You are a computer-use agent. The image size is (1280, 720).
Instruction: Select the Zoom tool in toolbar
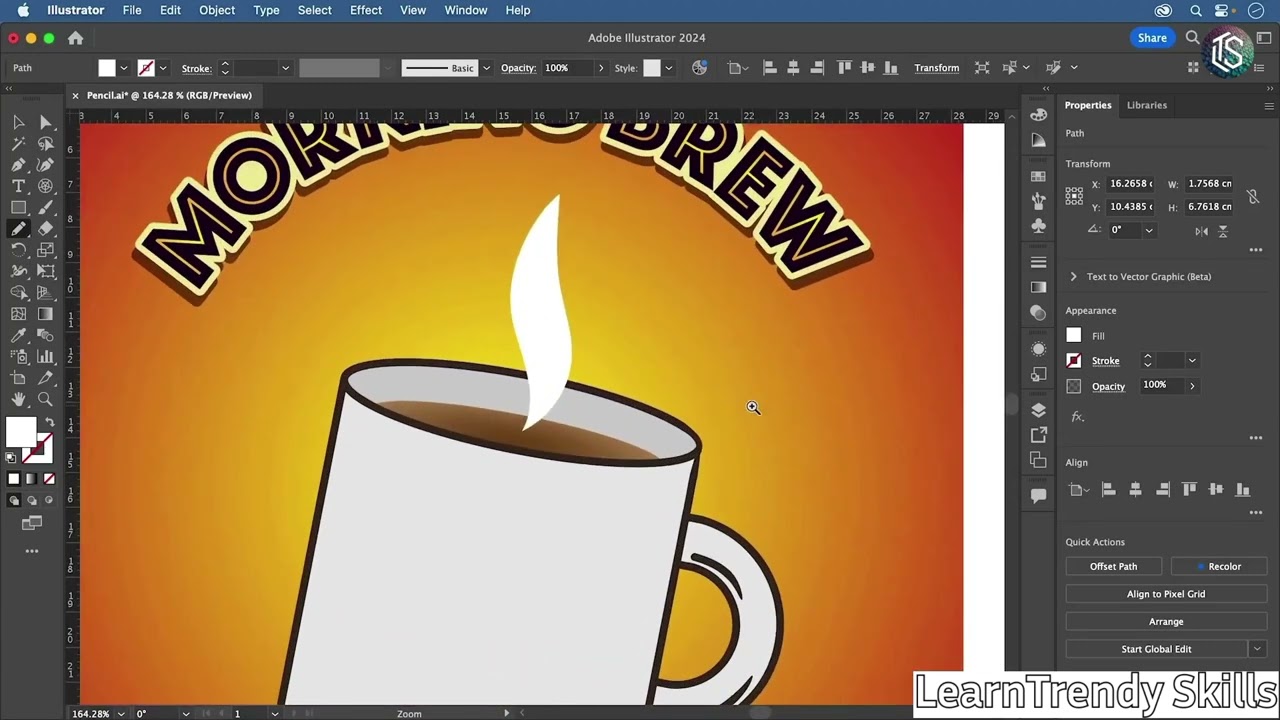click(45, 399)
